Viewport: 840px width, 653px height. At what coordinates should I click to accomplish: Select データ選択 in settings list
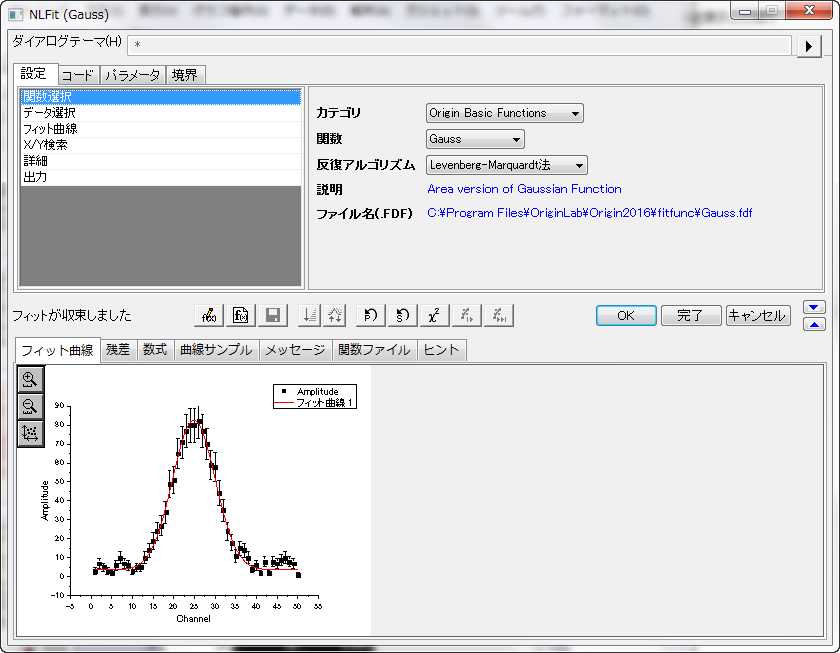coord(161,113)
